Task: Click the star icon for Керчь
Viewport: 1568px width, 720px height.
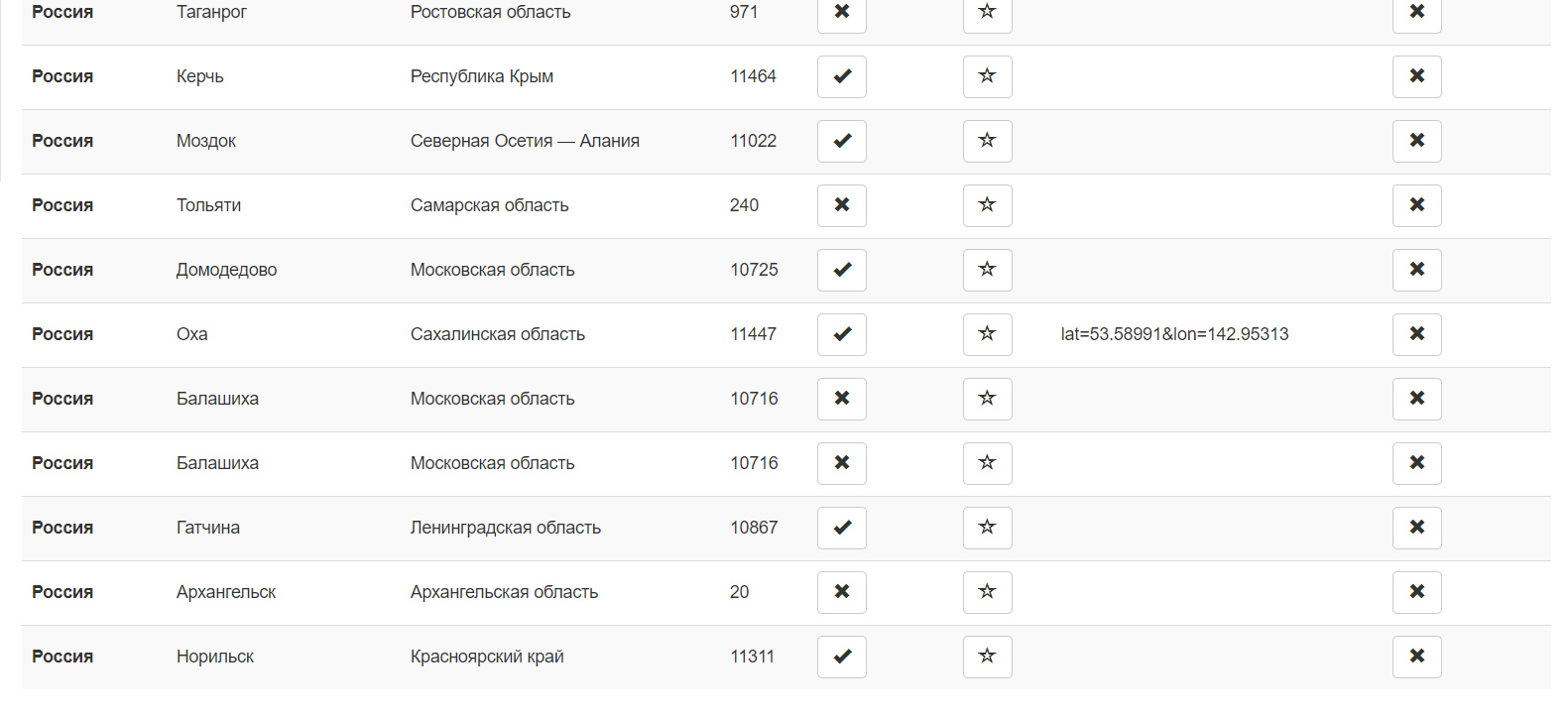Action: coord(987,76)
